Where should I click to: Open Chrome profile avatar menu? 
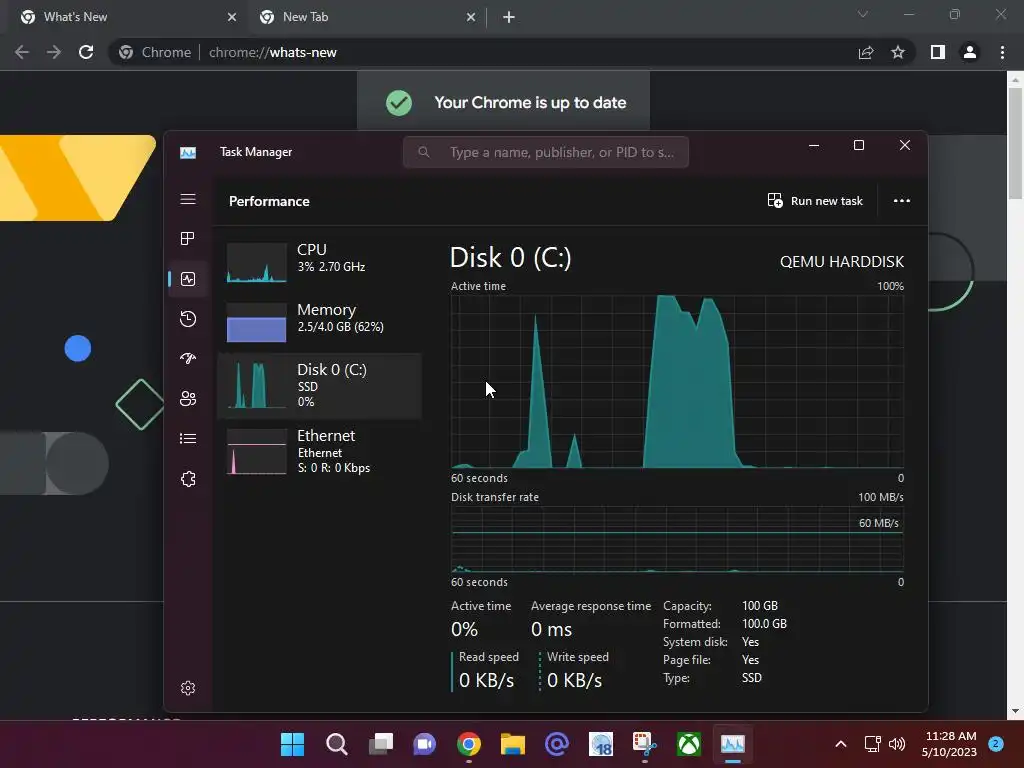(970, 52)
